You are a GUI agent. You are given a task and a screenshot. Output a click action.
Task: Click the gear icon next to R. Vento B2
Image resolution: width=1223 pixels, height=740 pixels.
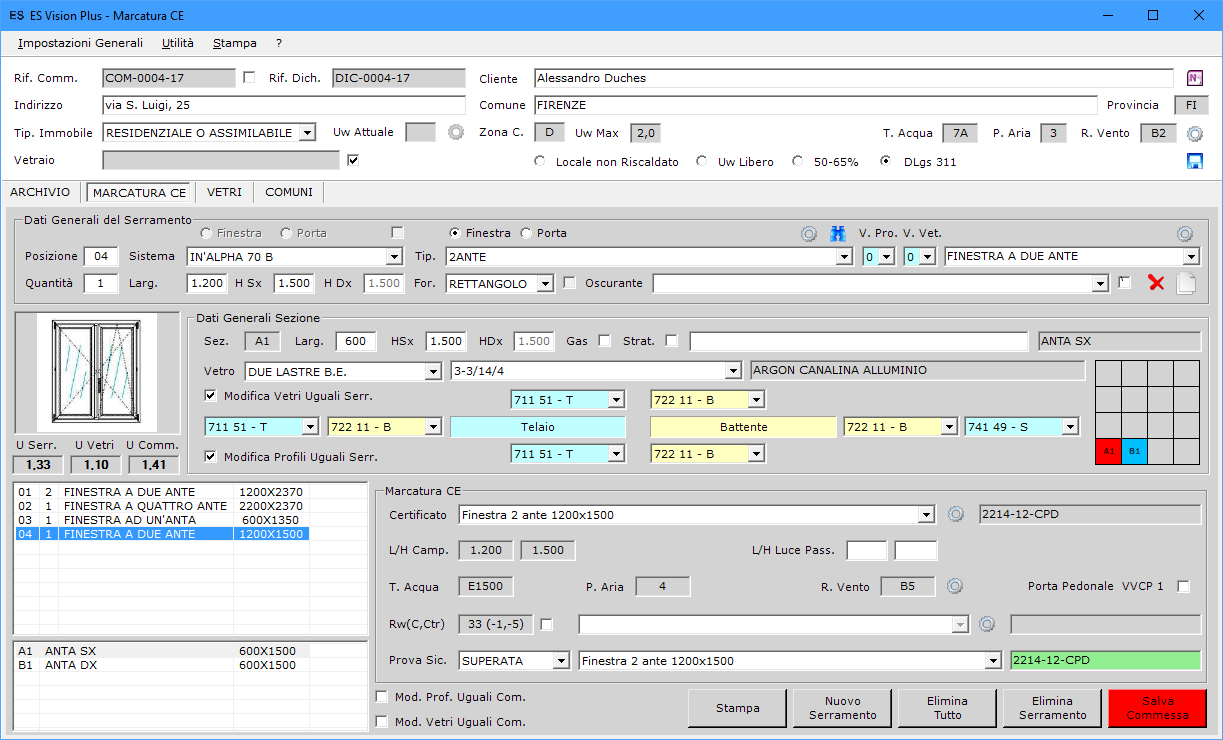point(1194,133)
